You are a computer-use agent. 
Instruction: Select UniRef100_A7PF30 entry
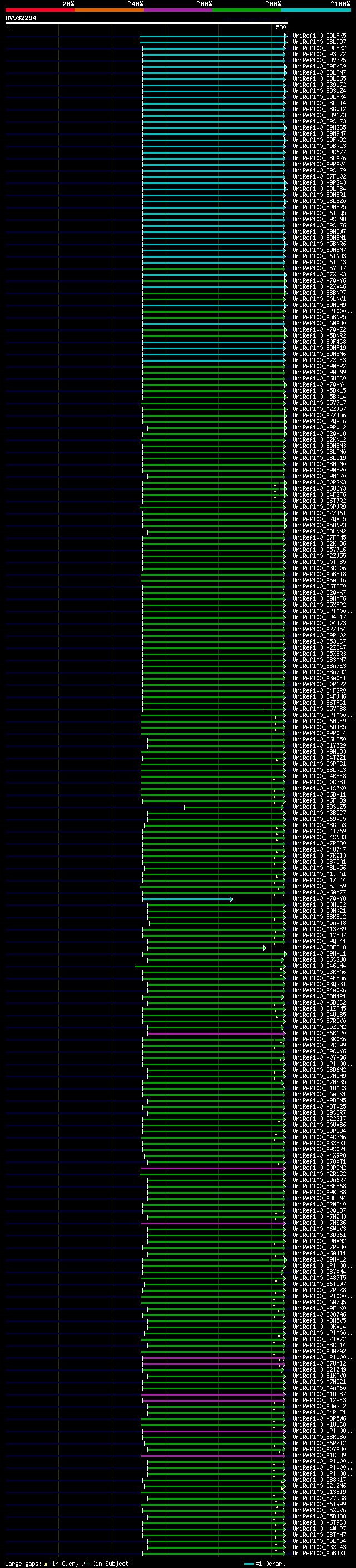(x=319, y=844)
